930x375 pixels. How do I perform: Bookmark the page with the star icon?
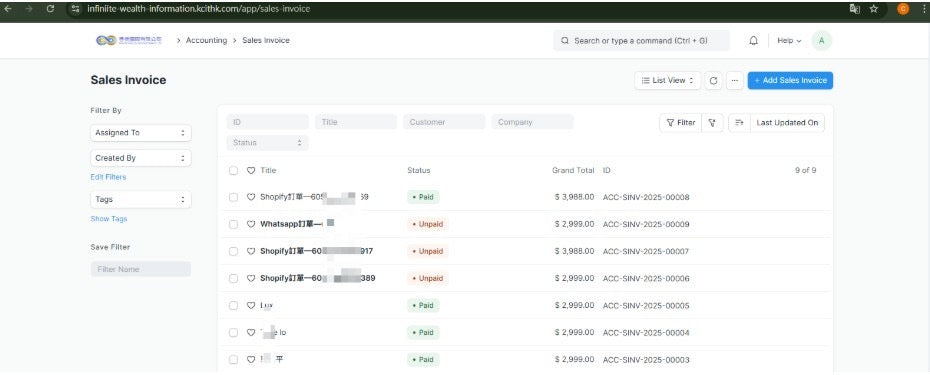874,9
